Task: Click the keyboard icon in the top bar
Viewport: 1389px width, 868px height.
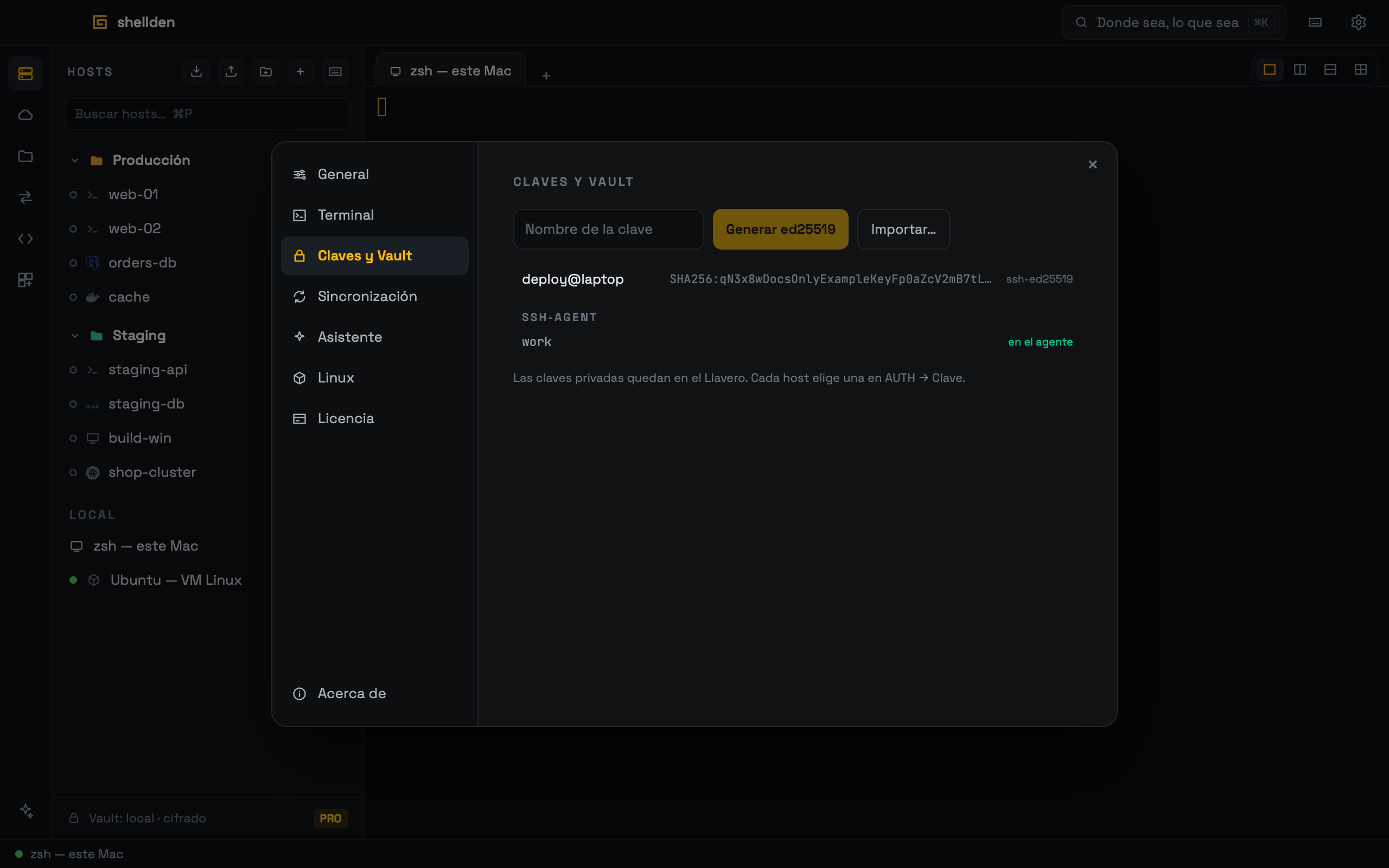Action: 1315,22
